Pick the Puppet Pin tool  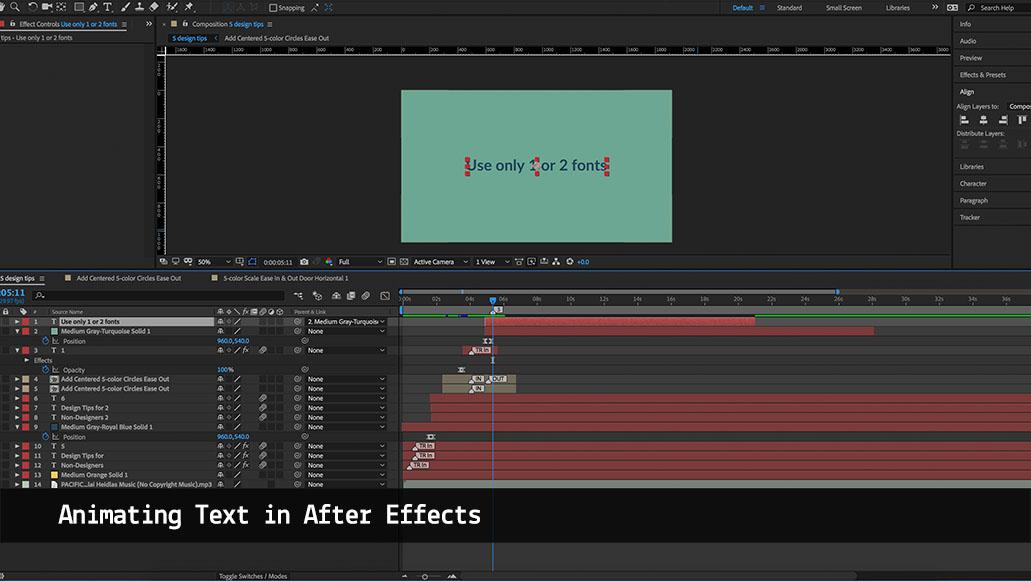(189, 7)
